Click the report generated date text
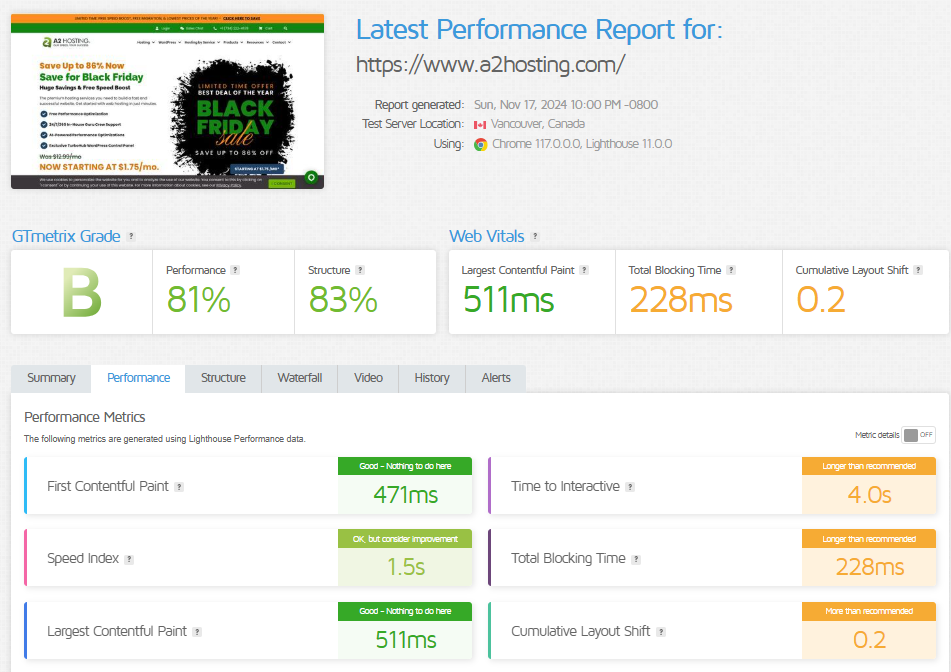This screenshot has width=951, height=672. 566,105
